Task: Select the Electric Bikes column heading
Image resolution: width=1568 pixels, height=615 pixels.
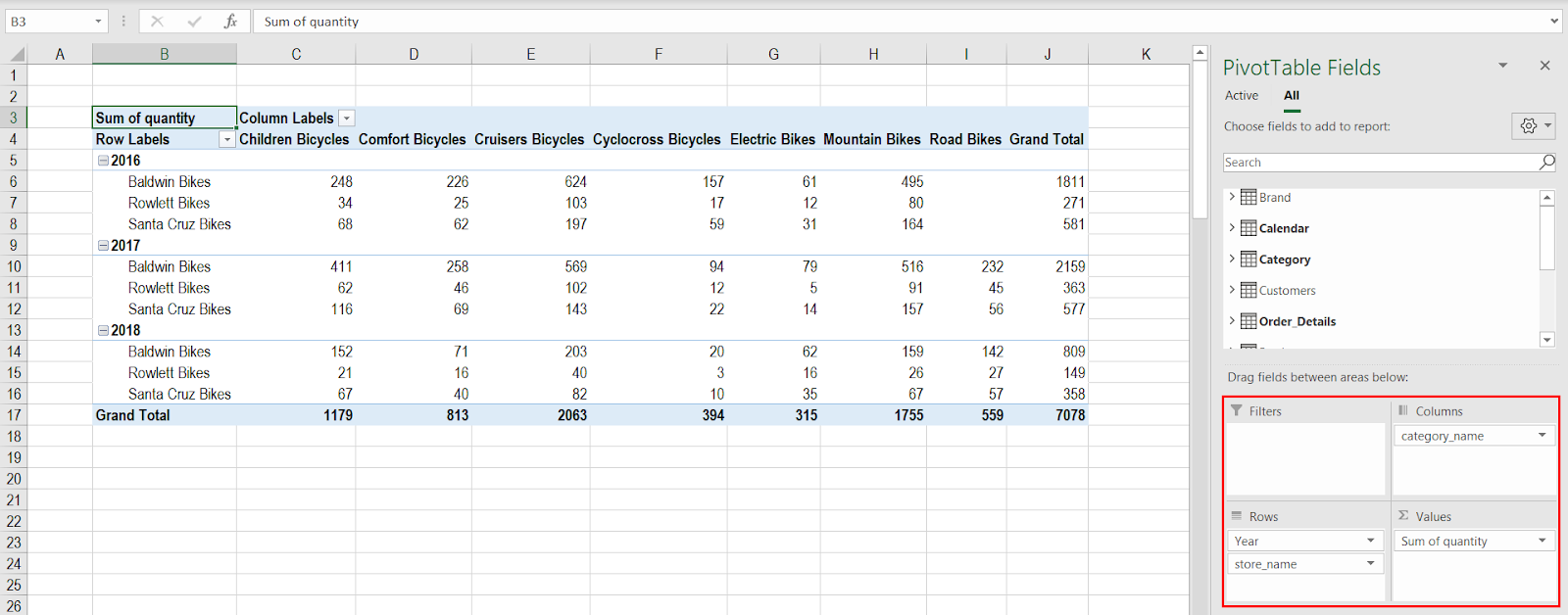Action: (772, 139)
